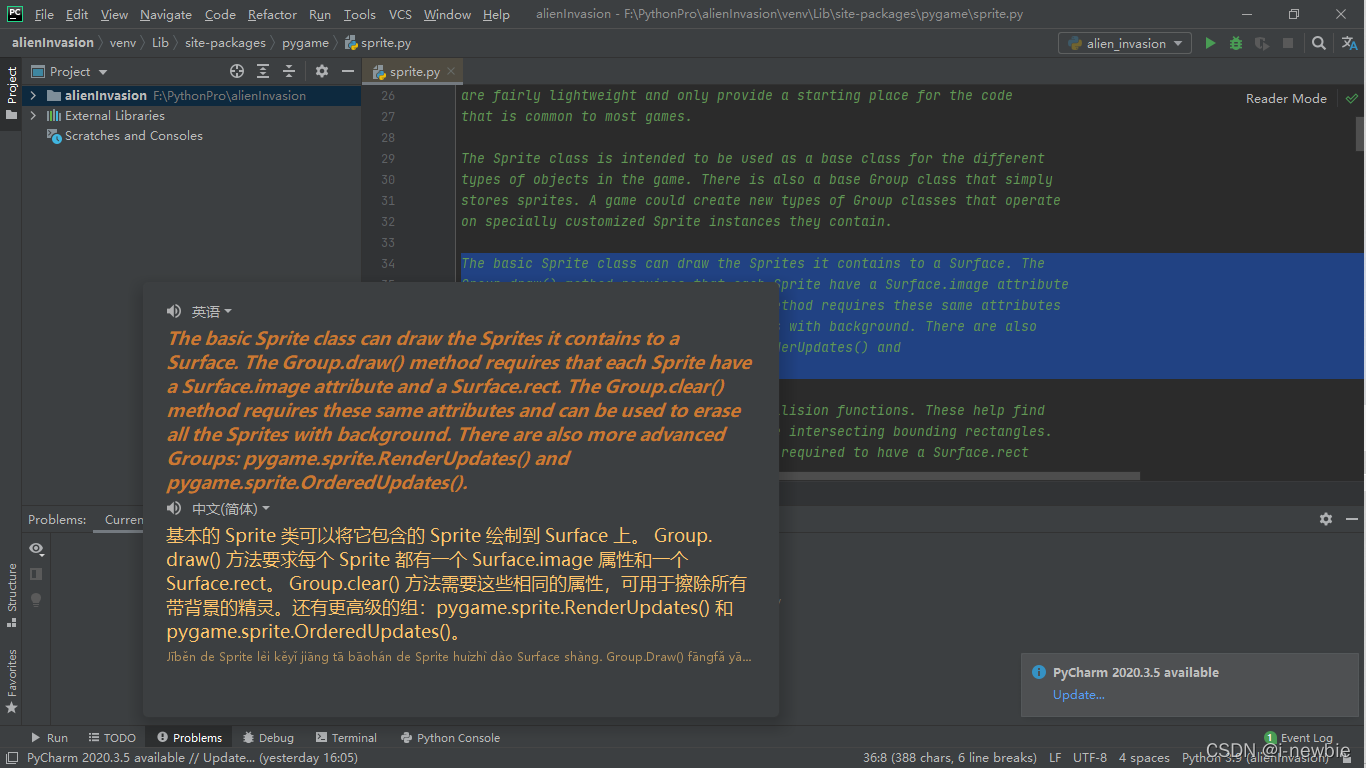Click inspection status checkmark in editor
The image size is (1366, 768).
tap(1352, 98)
